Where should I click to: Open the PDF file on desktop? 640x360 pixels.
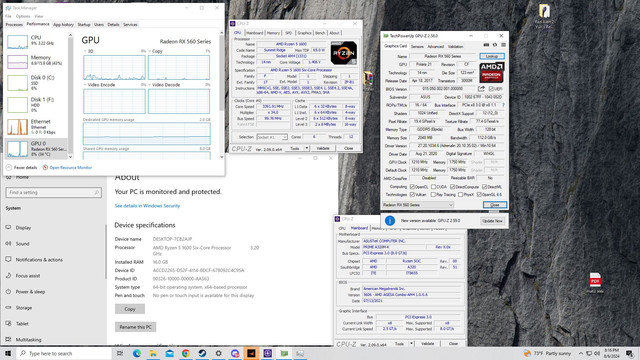click(595, 282)
